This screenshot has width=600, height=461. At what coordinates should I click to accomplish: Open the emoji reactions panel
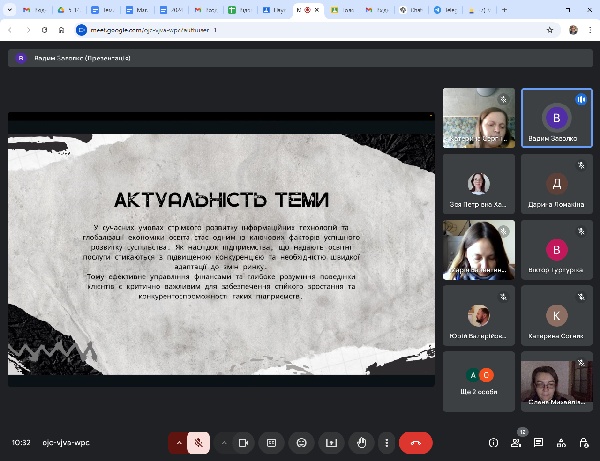click(x=301, y=442)
